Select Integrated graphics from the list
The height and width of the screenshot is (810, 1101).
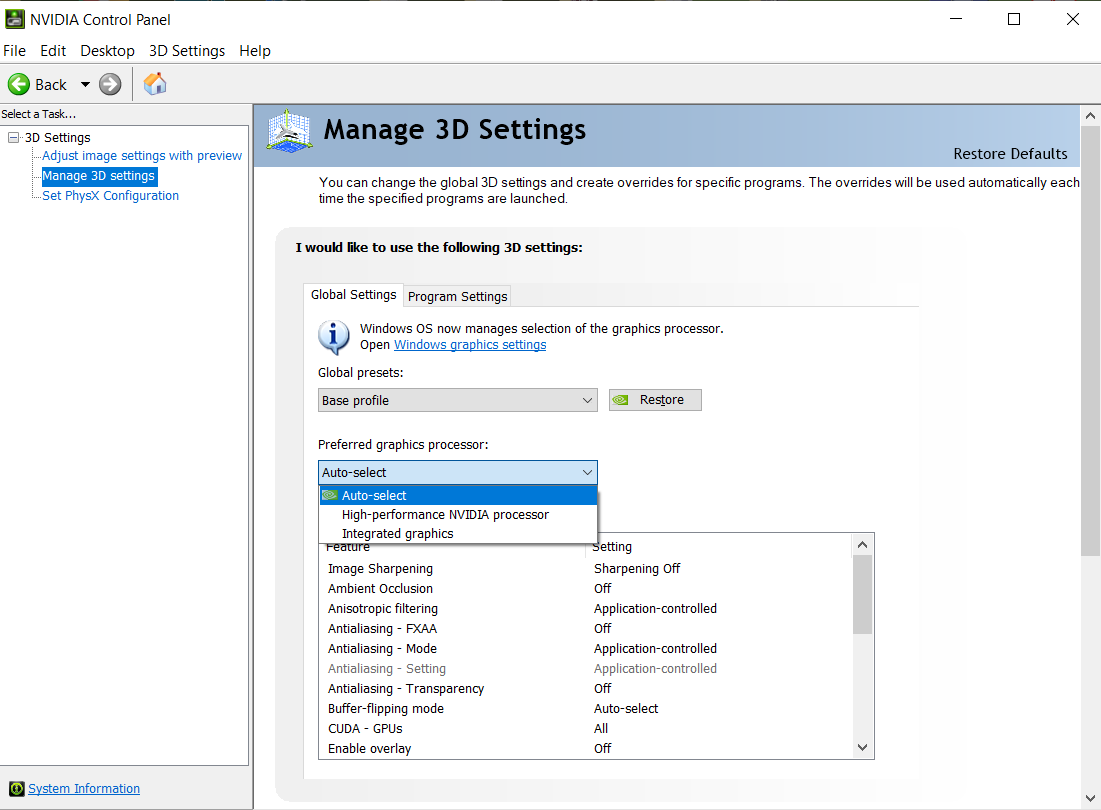[x=397, y=534]
